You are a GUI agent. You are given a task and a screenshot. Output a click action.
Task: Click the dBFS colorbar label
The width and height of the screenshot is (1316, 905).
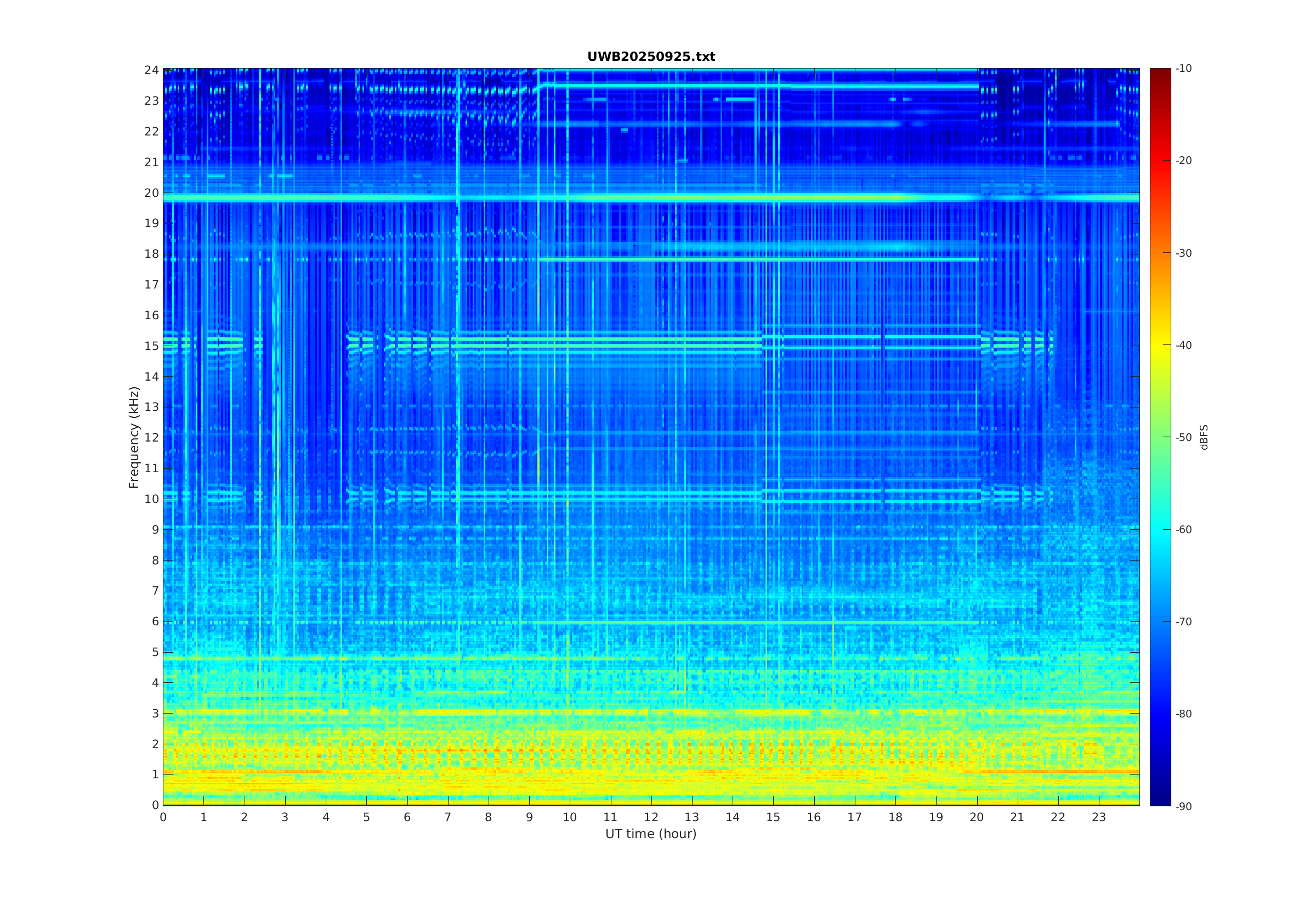click(x=1204, y=437)
